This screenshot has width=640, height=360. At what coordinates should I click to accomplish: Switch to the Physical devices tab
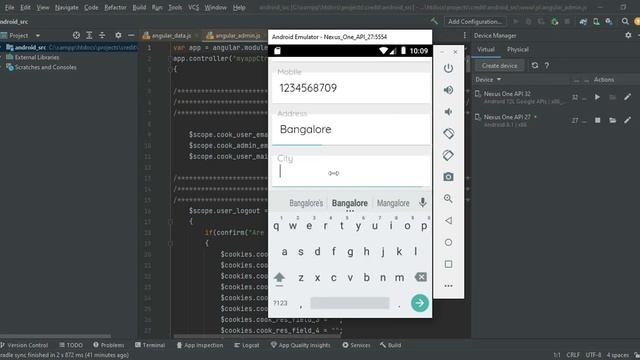pos(518,49)
